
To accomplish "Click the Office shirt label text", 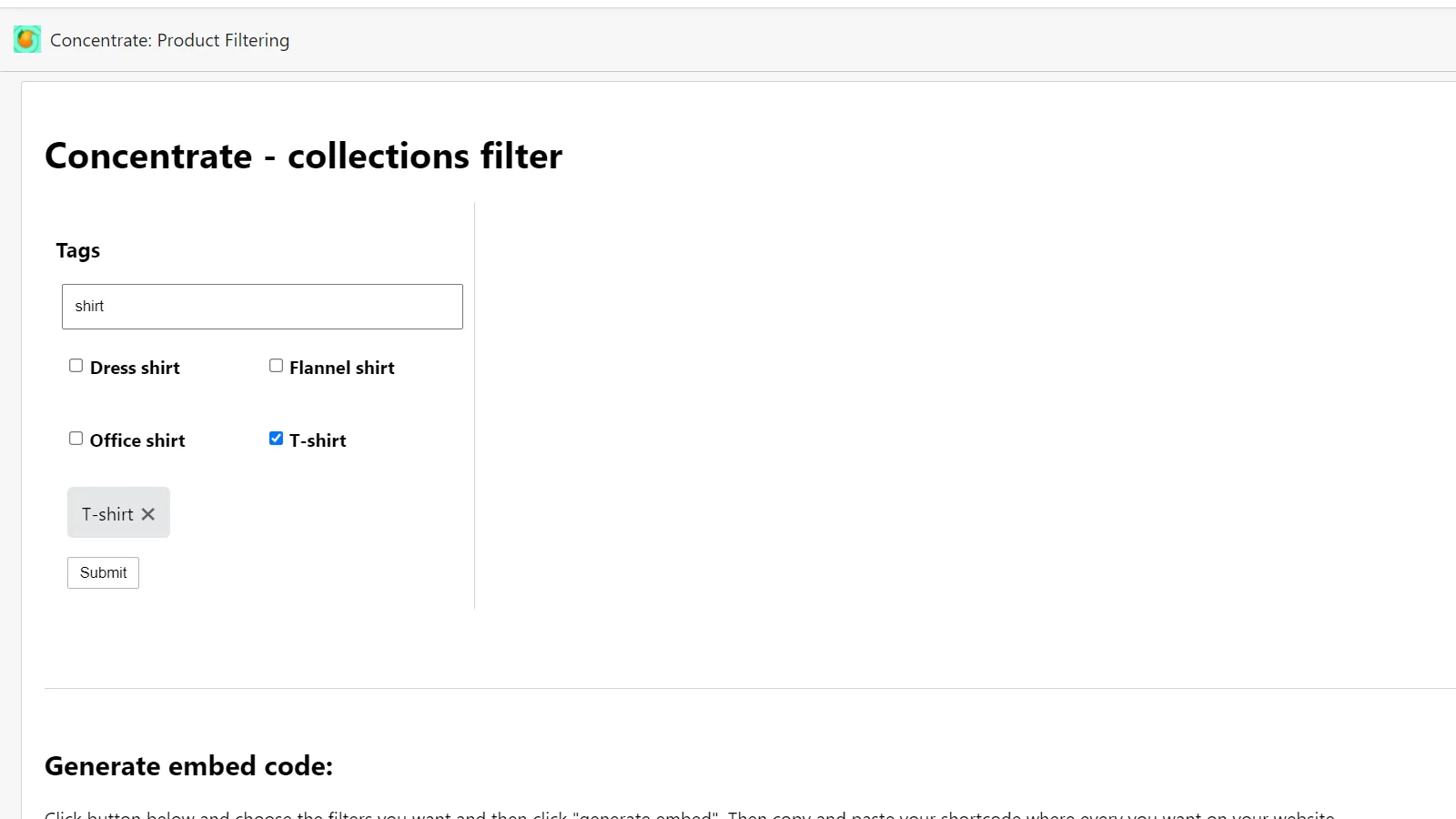I will [137, 440].
